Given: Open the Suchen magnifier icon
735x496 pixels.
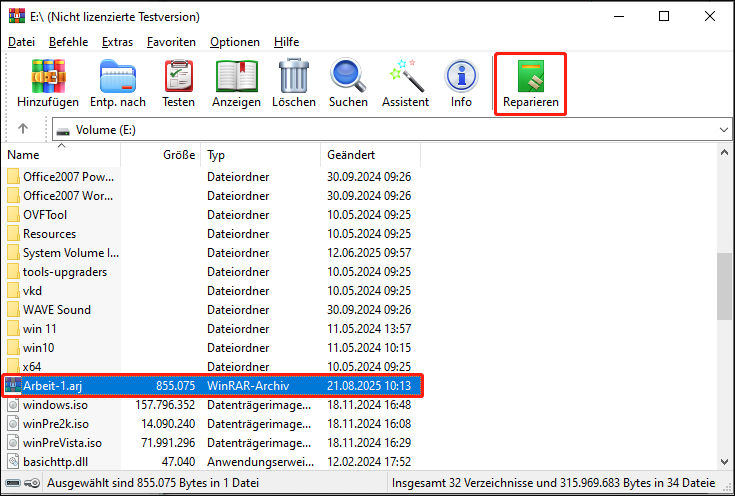Looking at the screenshot, I should click(348, 75).
